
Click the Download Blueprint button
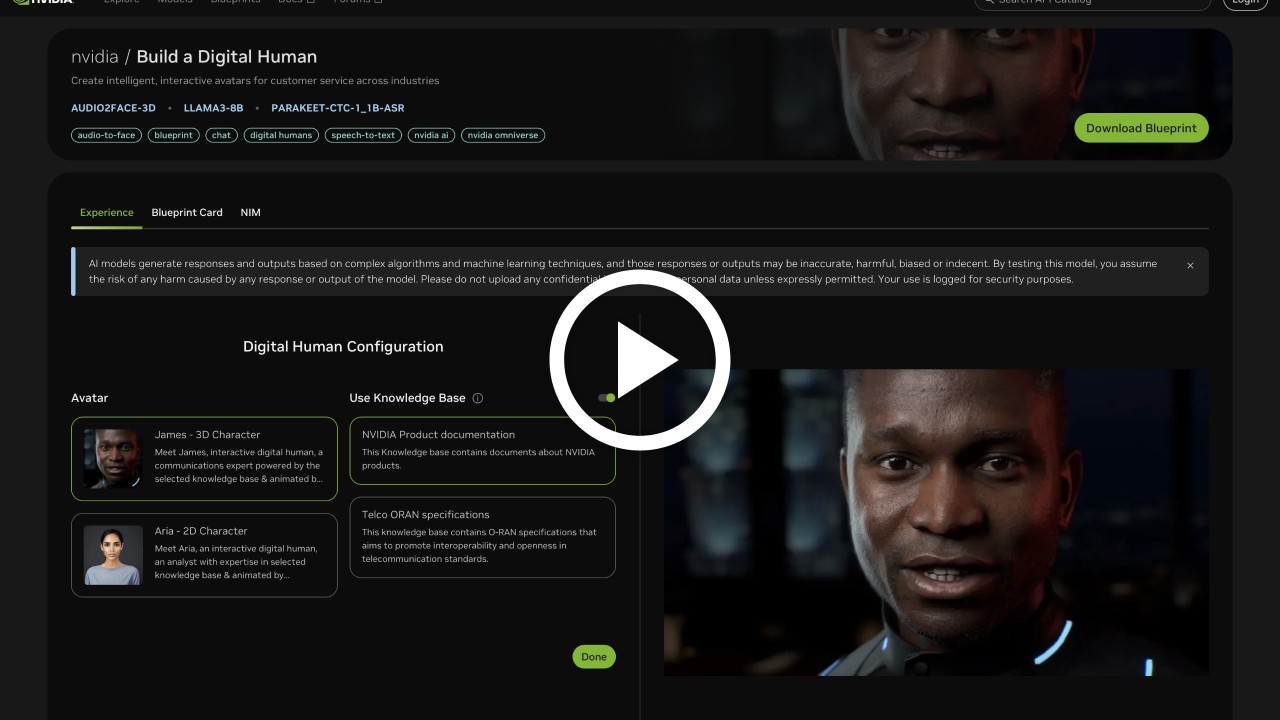[x=1141, y=128]
